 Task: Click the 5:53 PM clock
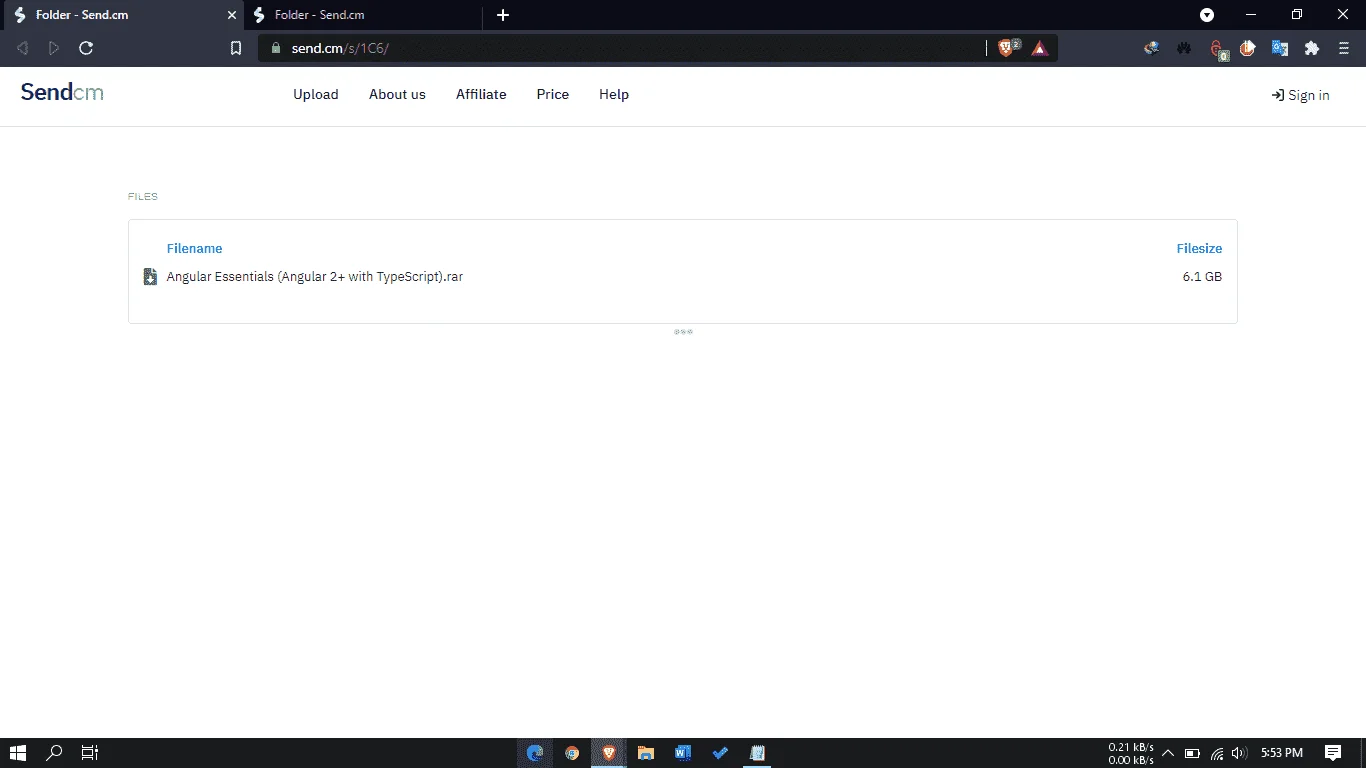coord(1282,753)
